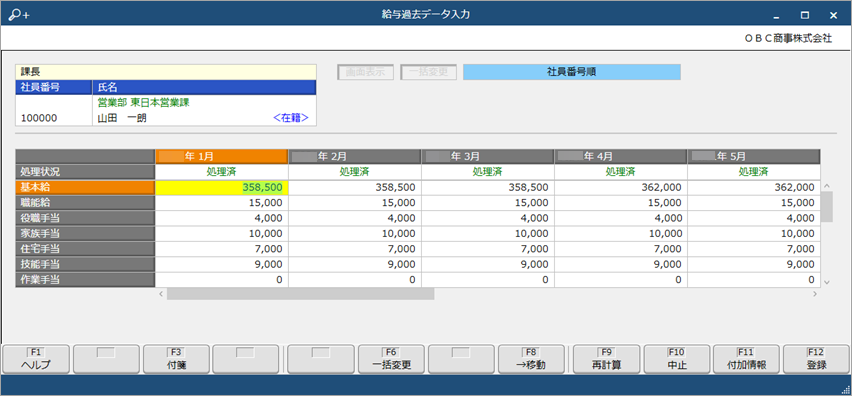This screenshot has height=396, width=852.
Task: Click the 職能給 15,000 cell for 1月
Action: [222, 203]
